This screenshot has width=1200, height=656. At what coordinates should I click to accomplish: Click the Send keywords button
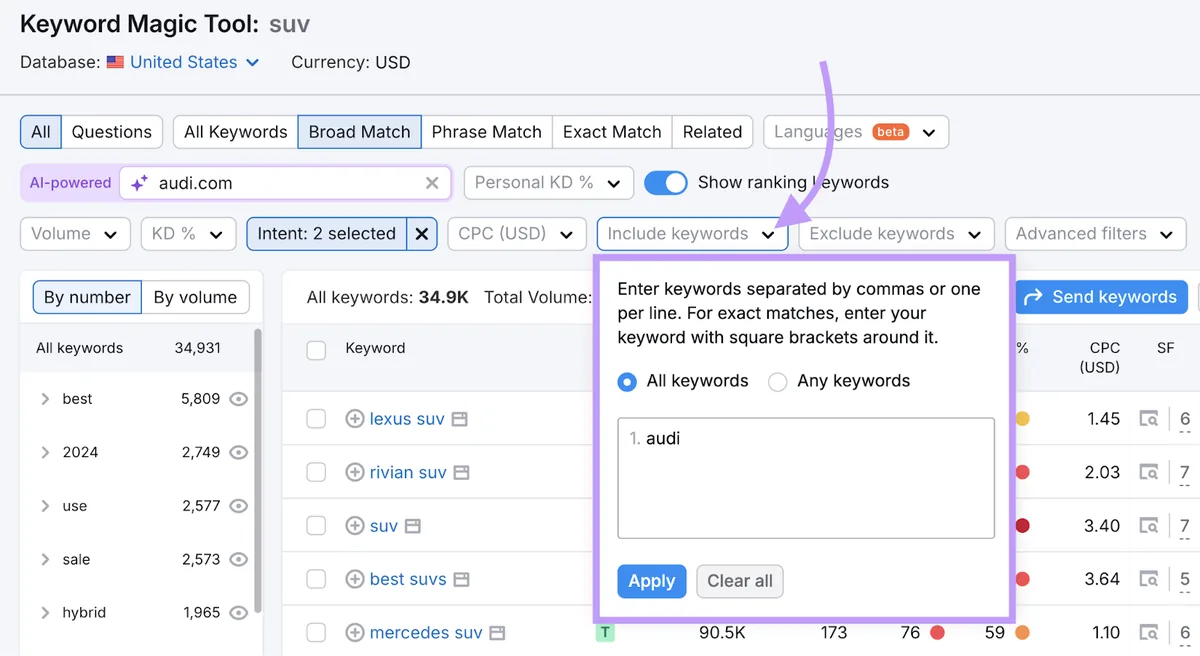point(1101,297)
